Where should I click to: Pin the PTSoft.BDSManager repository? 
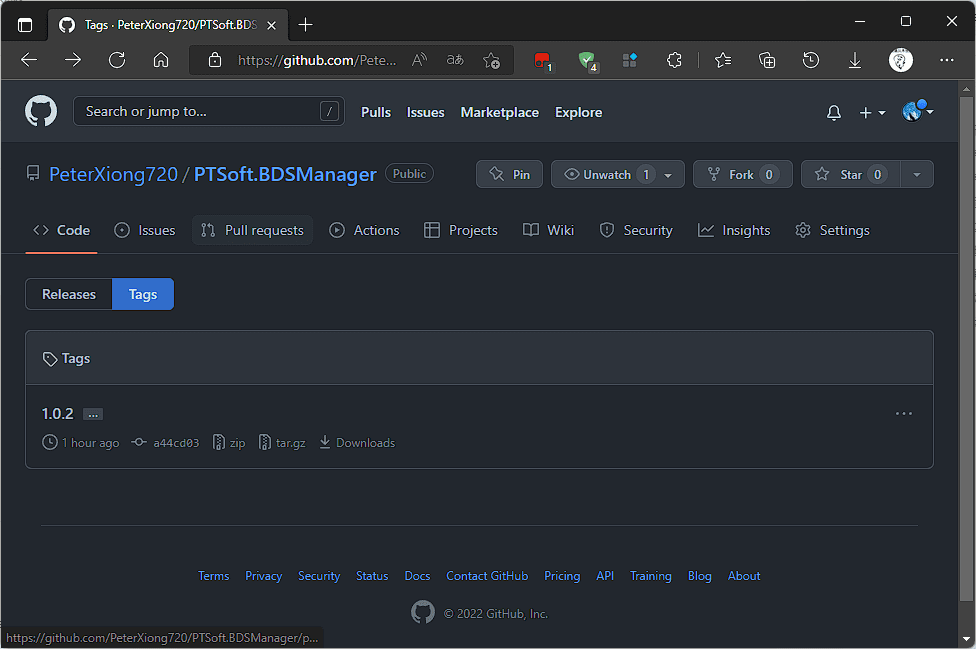click(509, 174)
